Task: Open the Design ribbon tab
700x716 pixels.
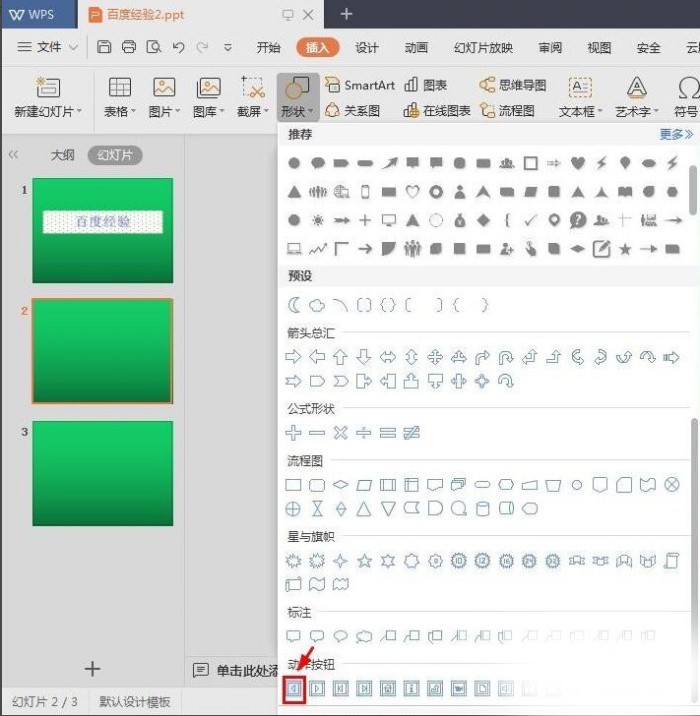Action: point(367,47)
